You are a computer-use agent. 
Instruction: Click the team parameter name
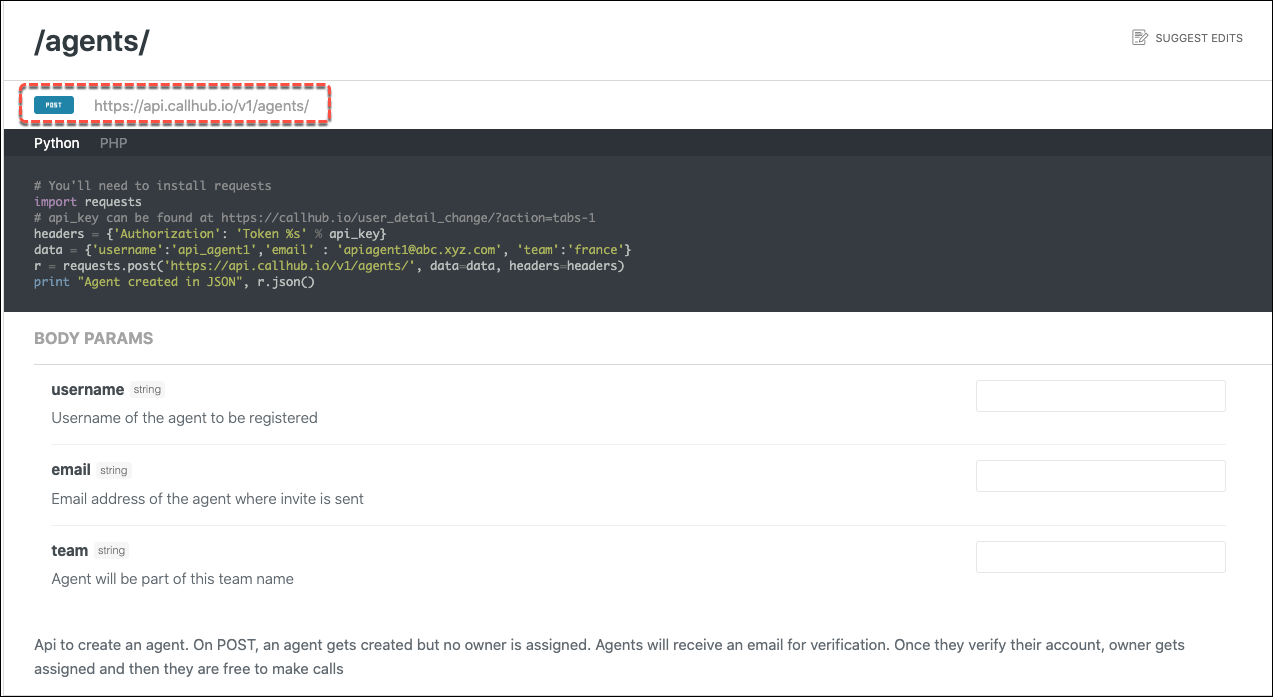click(70, 550)
